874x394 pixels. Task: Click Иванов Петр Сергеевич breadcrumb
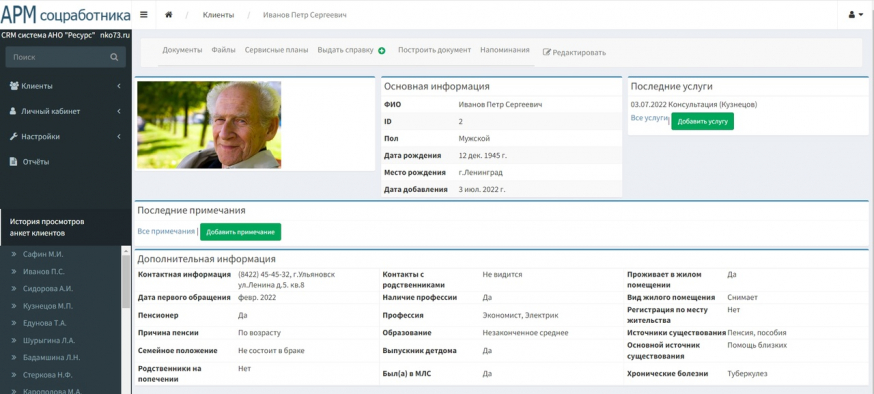pos(304,15)
